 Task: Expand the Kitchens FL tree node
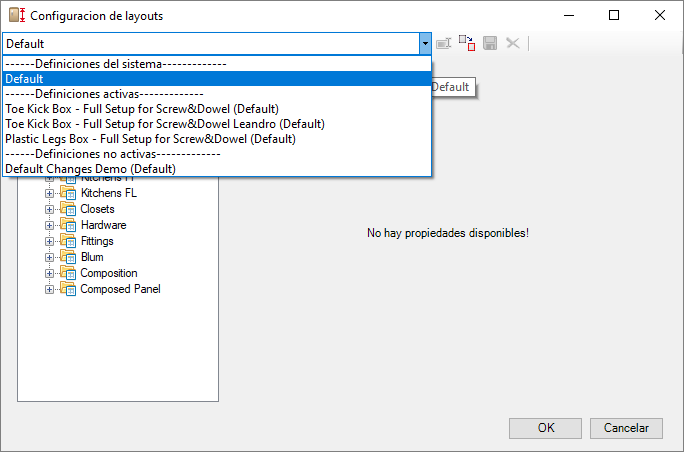point(49,193)
